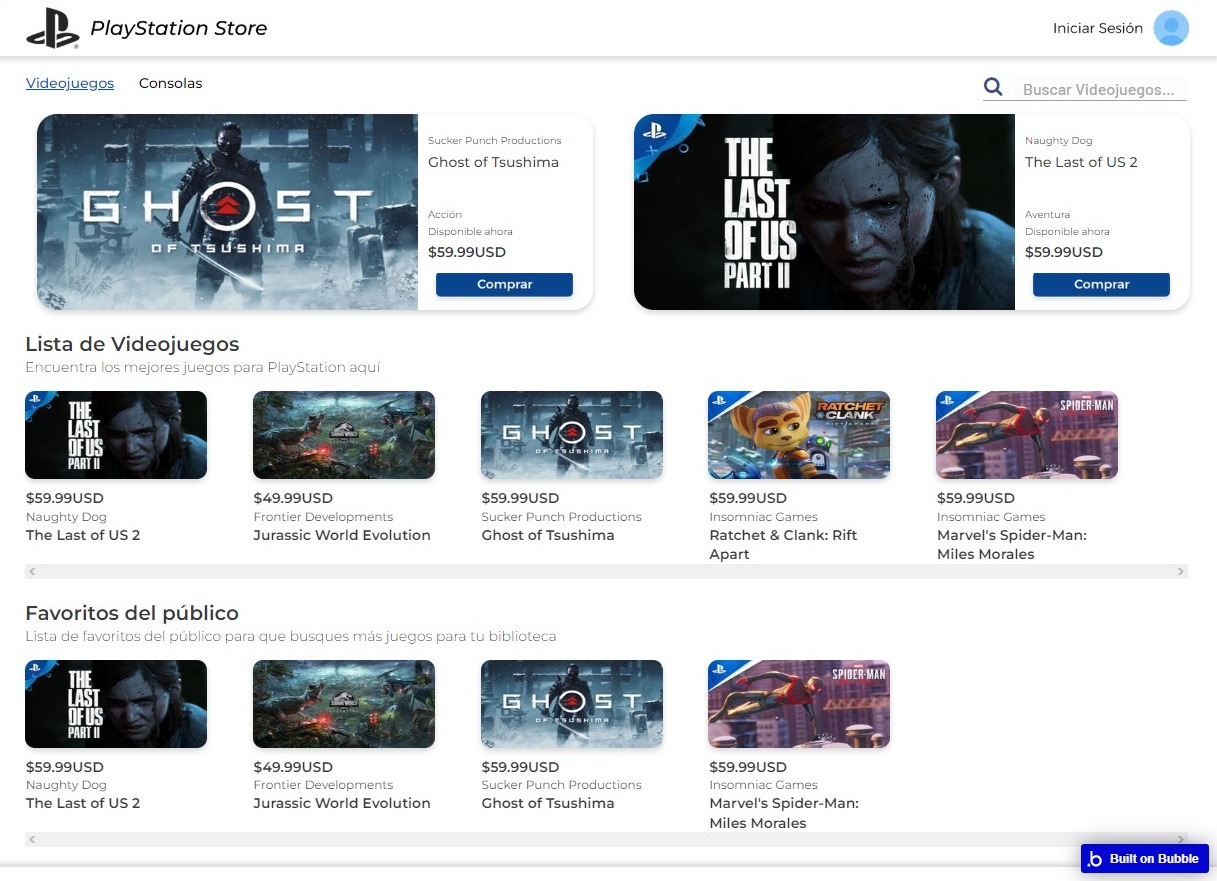Click the Ghost of Tsushima title in featured banner
Viewport: 1217px width, 881px height.
(x=493, y=162)
